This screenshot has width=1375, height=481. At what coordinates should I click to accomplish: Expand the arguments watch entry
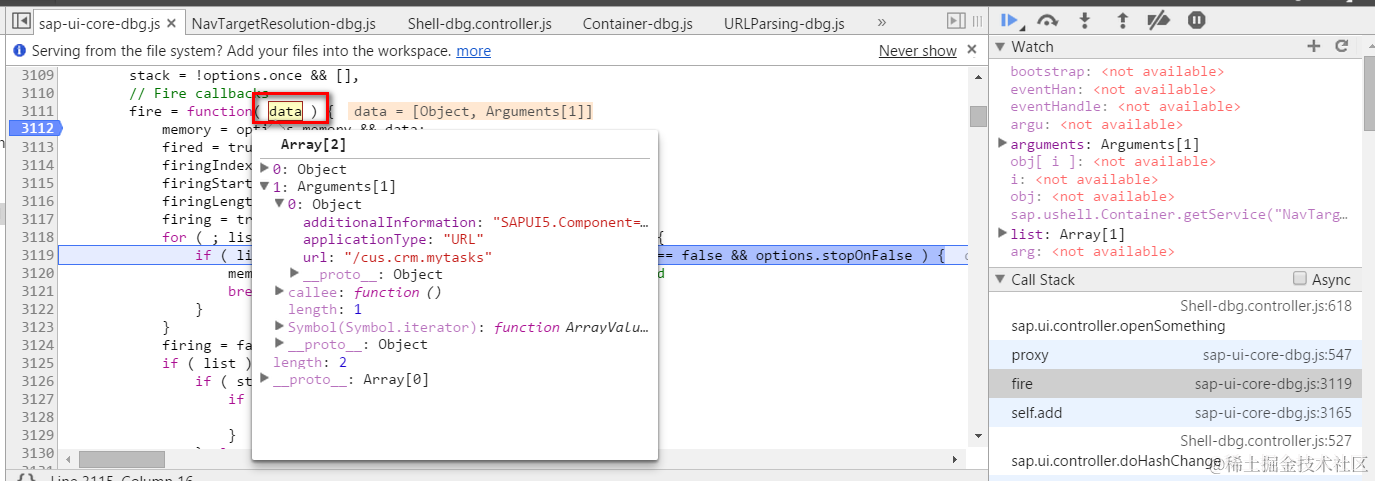[1003, 144]
